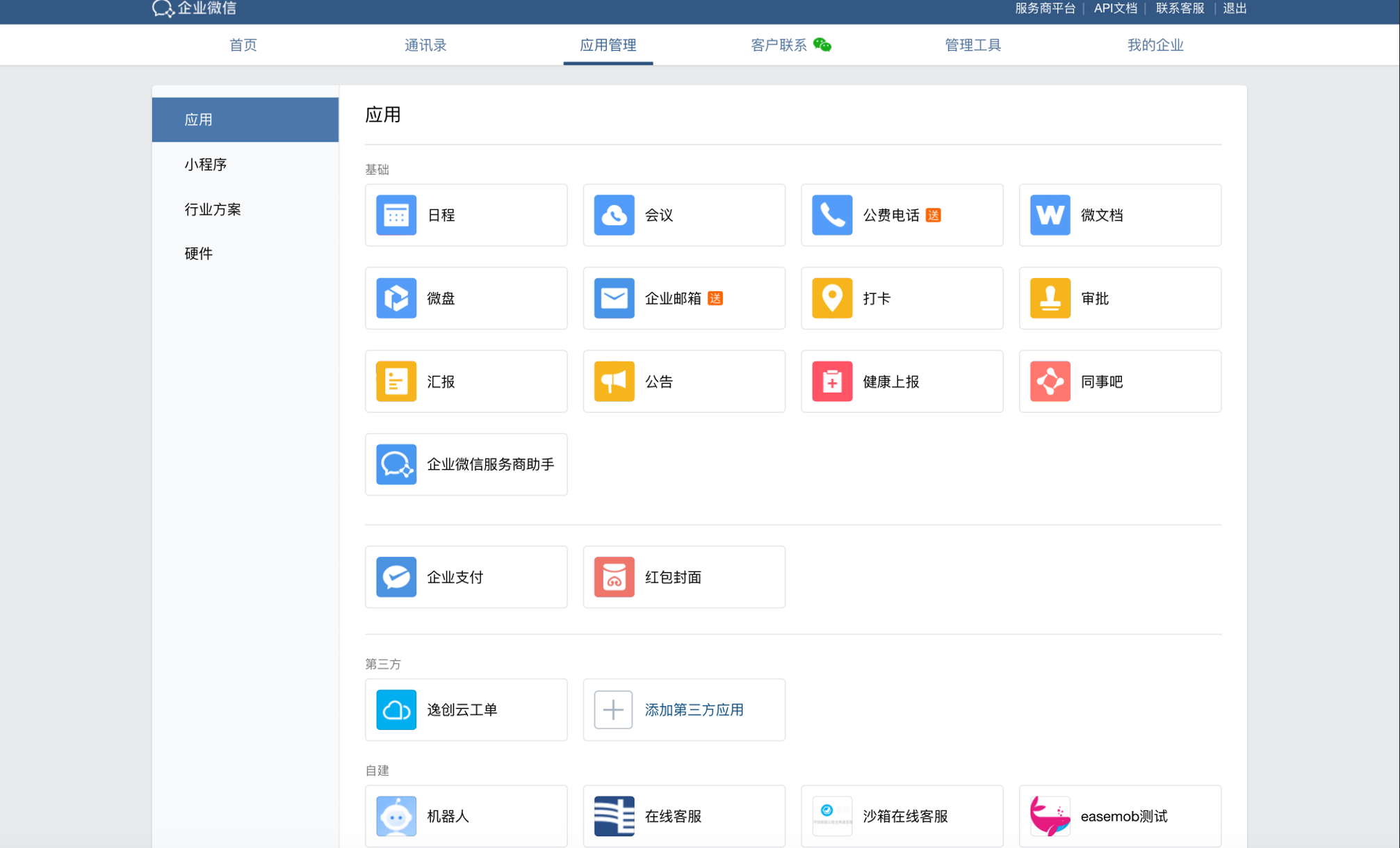Click the 同事吧 label text

(x=1102, y=382)
